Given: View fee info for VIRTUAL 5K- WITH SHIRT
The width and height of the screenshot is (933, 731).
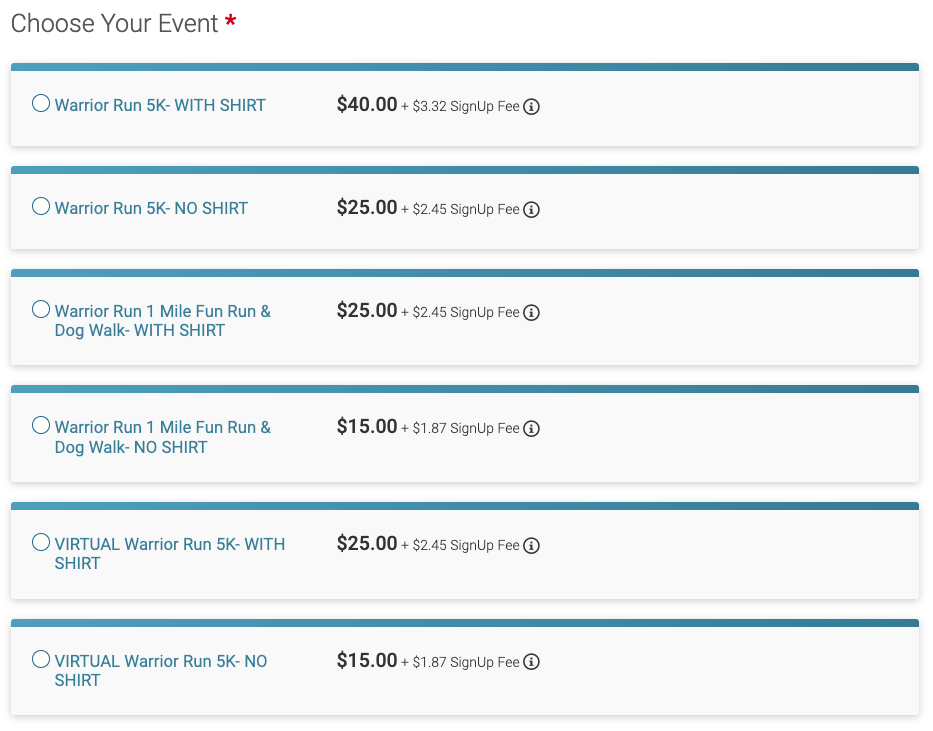Looking at the screenshot, I should pos(531,545).
